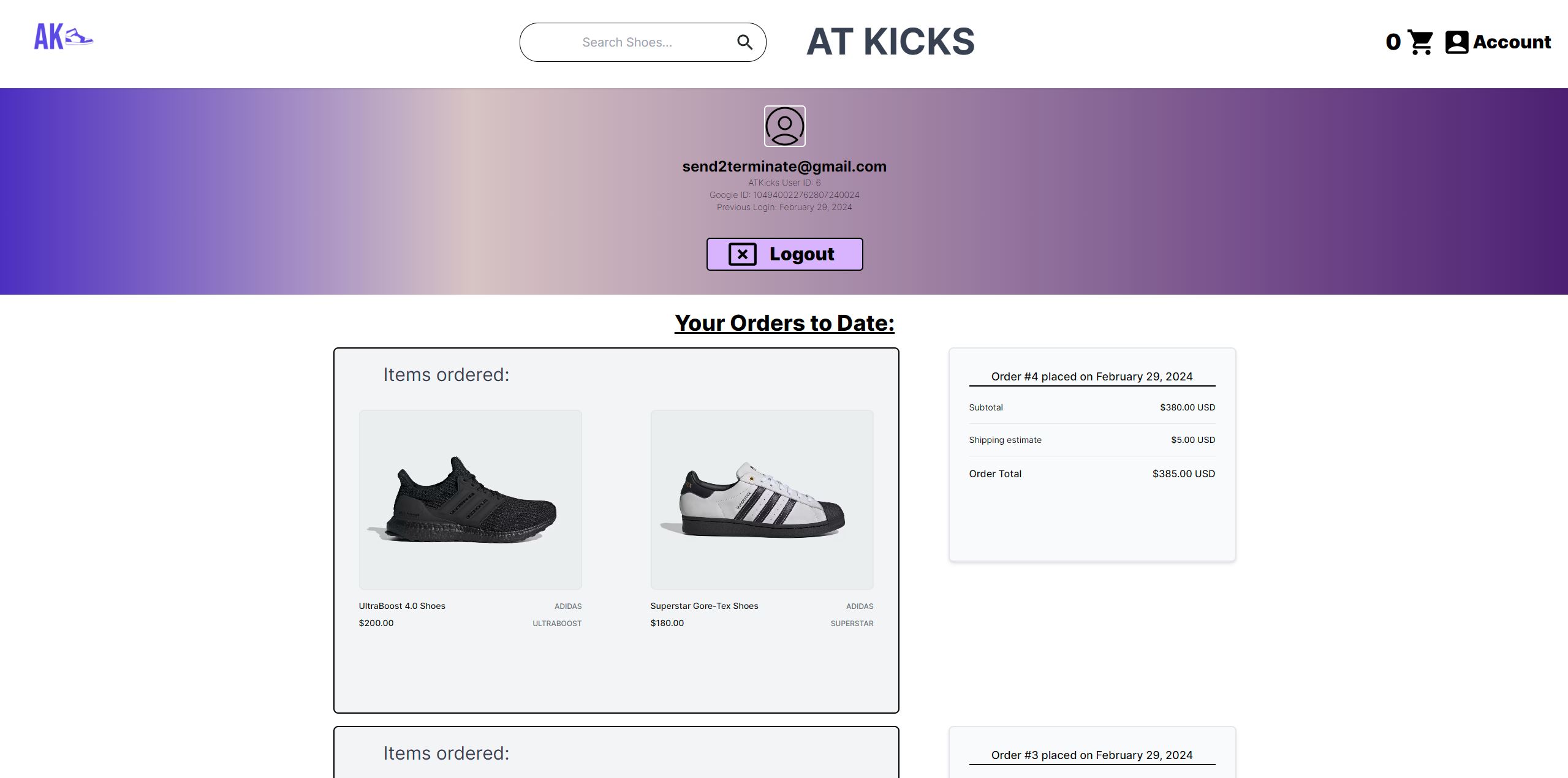Click the UltraBoost 4.0 Shoes product name
This screenshot has height=778, width=1568.
pyautogui.click(x=402, y=606)
